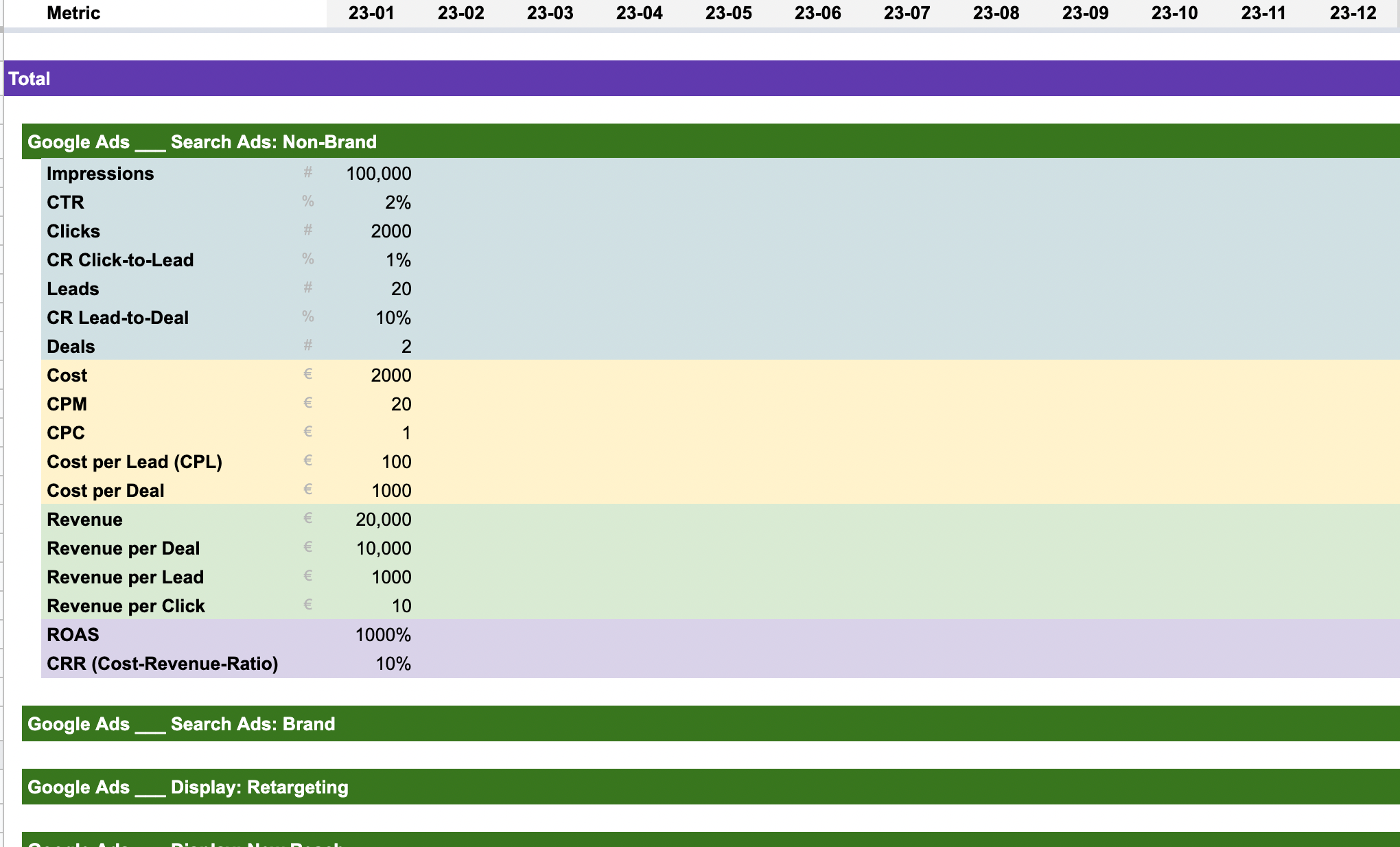Select the 2000 cost value cell
Image resolution: width=1400 pixels, height=847 pixels.
tap(391, 375)
